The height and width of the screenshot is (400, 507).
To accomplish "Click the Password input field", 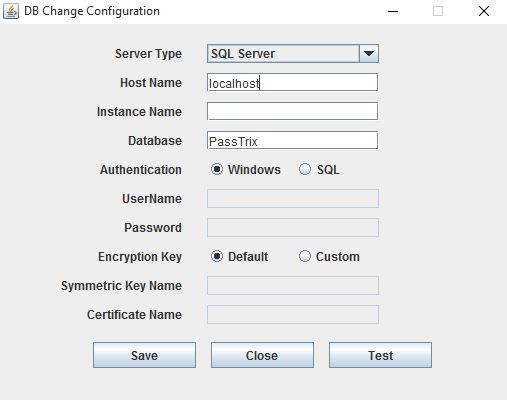I will [293, 227].
